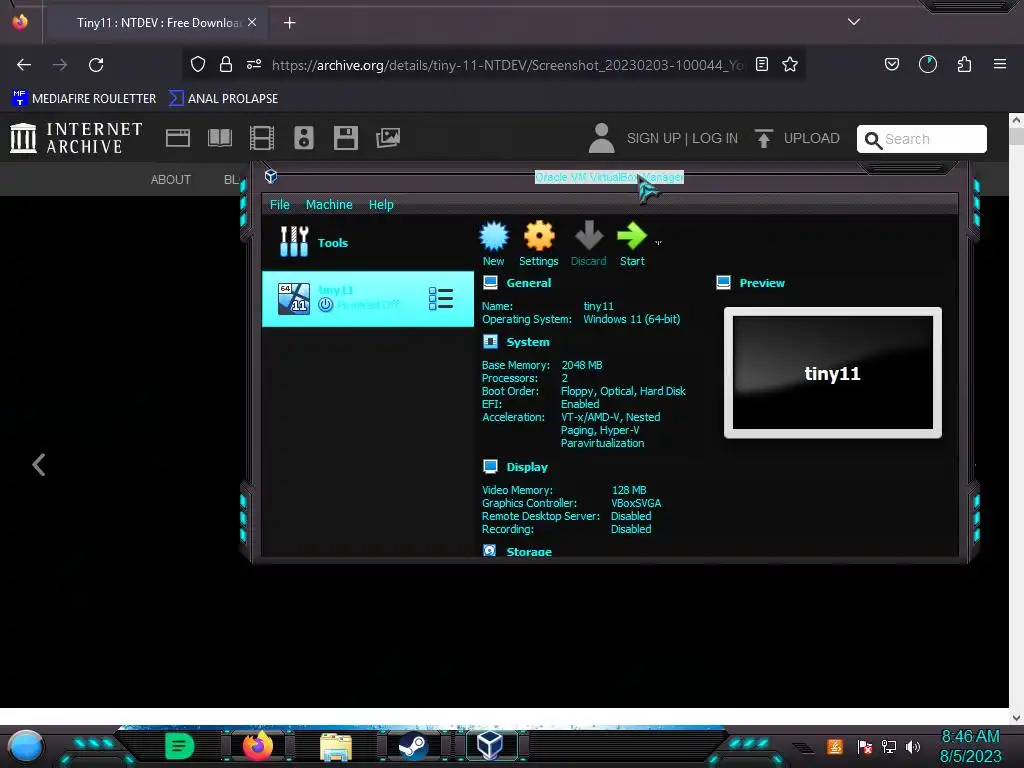Open File Explorer from the taskbar
Screen dimensions: 1024x768
[336, 746]
